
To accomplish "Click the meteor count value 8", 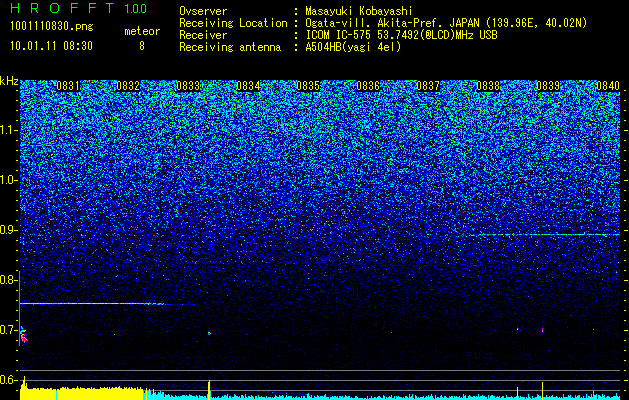I will click(142, 46).
